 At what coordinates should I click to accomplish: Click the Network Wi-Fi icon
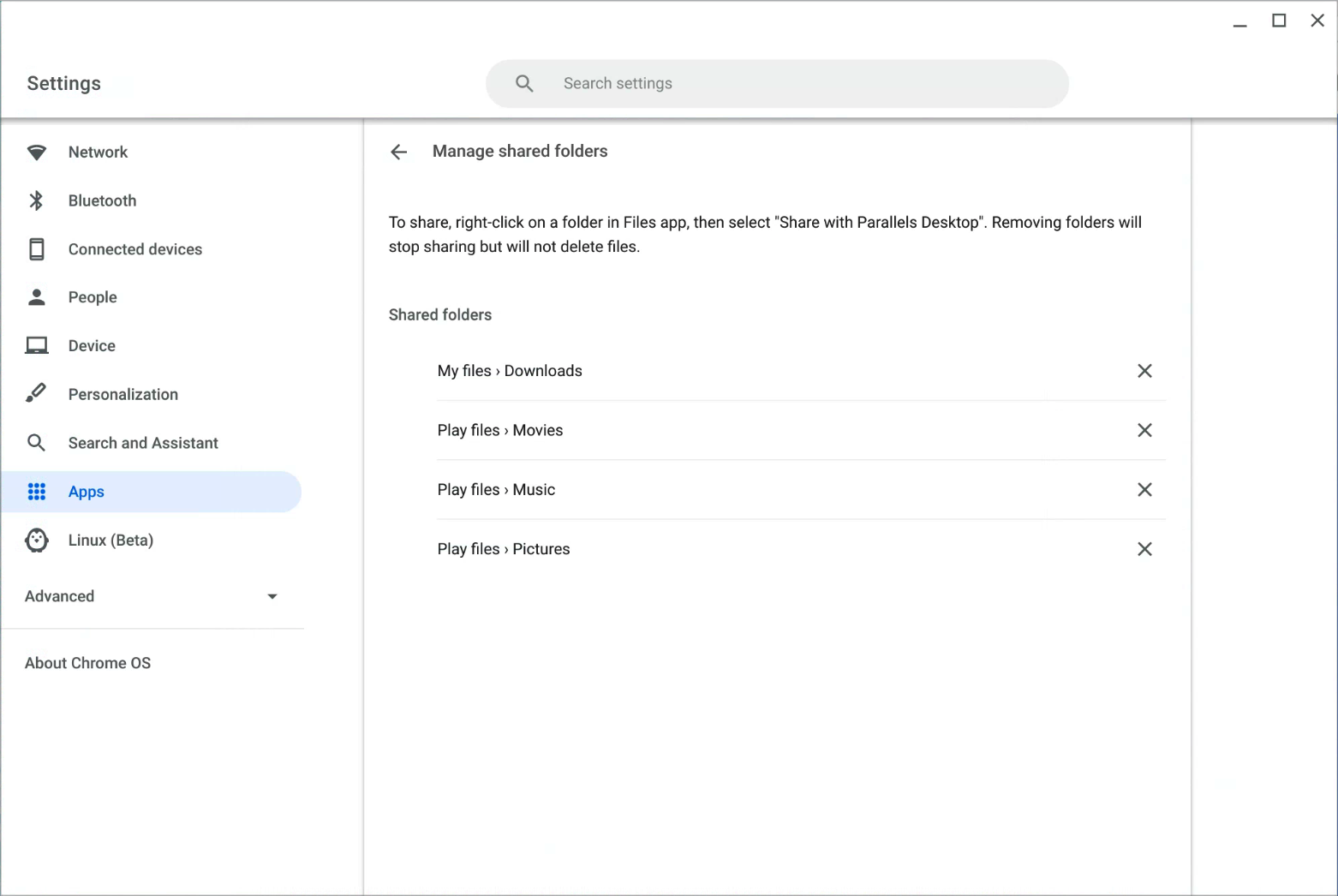point(37,152)
